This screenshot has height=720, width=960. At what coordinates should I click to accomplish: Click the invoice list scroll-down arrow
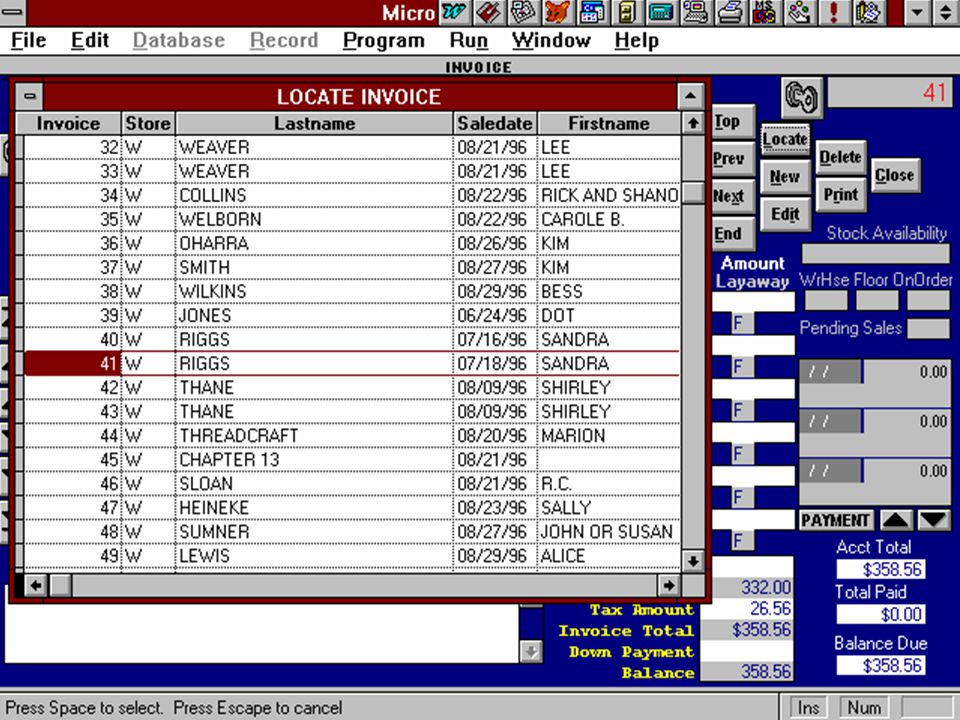(x=693, y=560)
